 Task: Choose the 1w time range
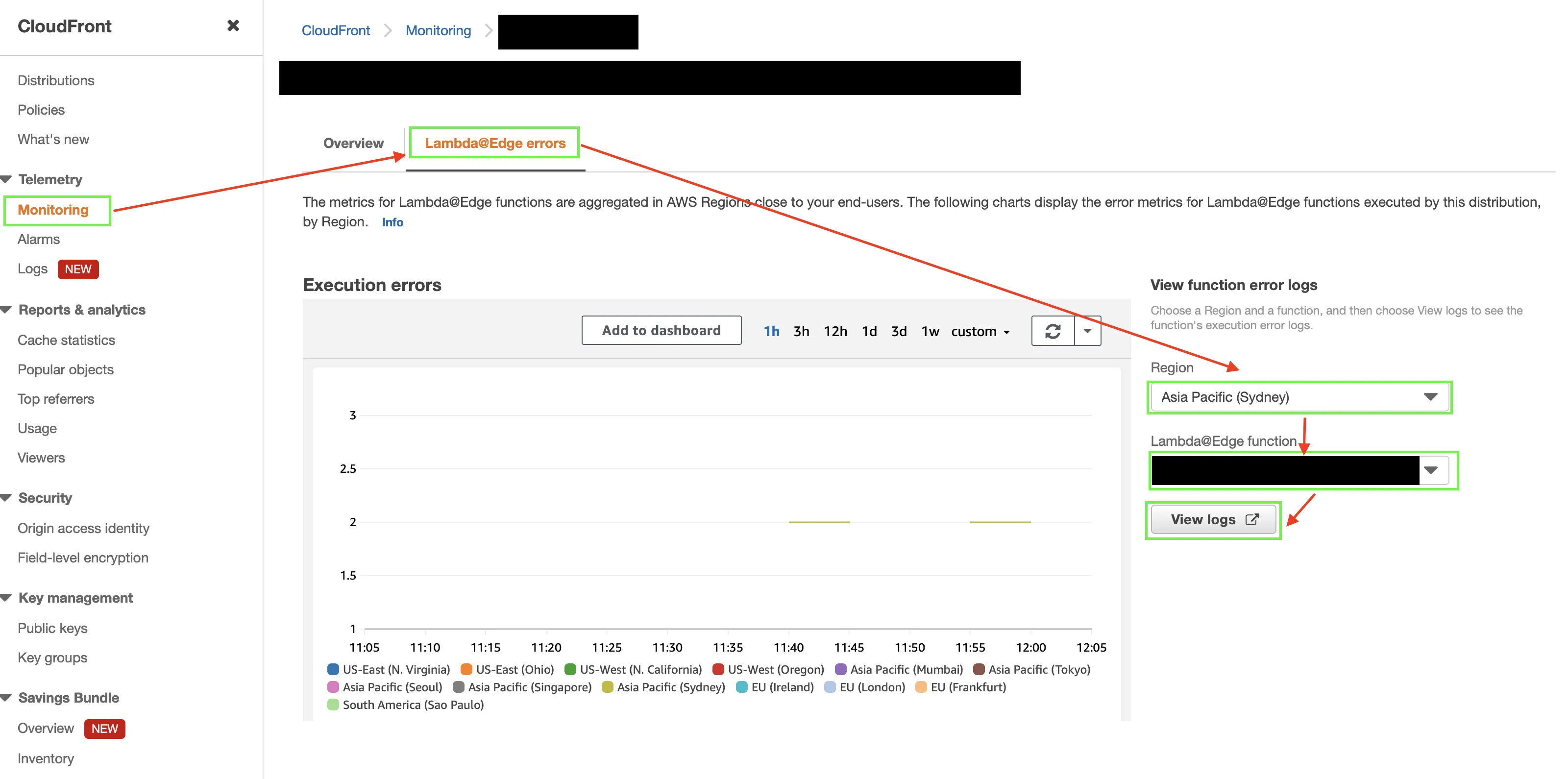tap(930, 331)
